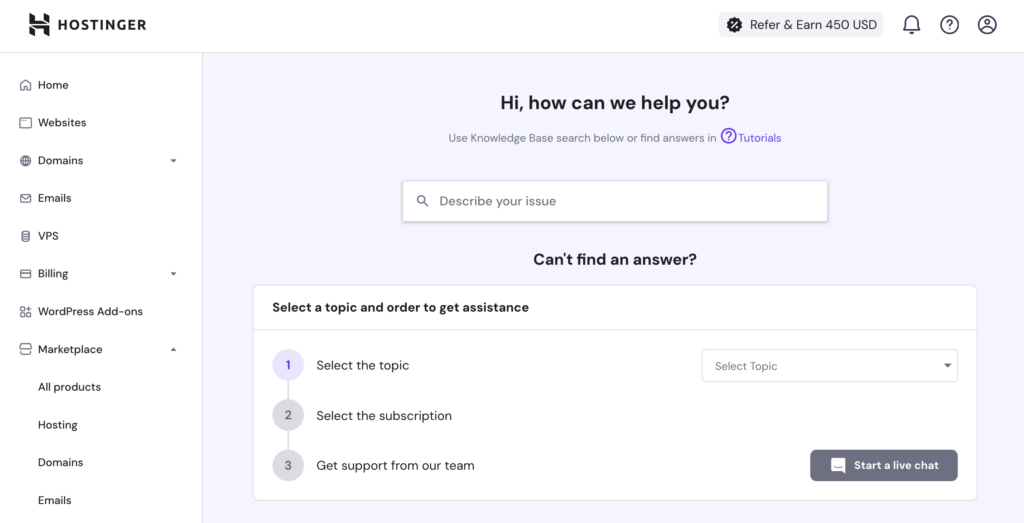Click the VPS database icon
The image size is (1024, 523).
point(25,236)
